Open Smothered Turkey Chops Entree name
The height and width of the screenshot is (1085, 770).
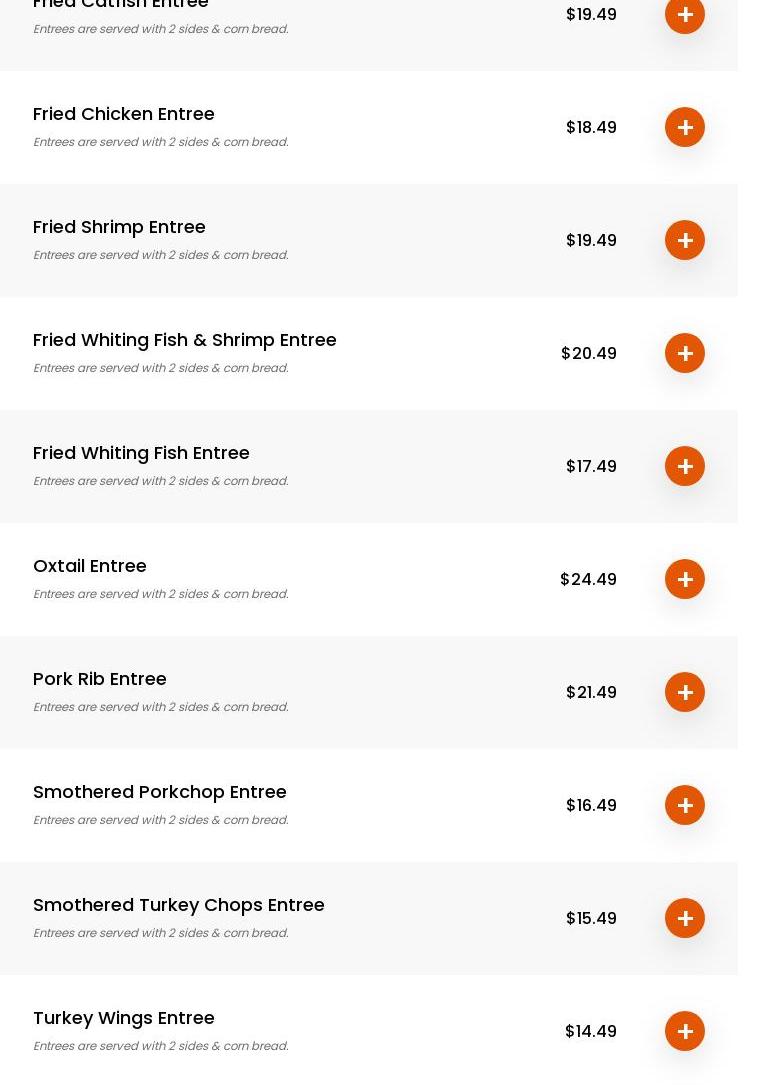click(179, 905)
